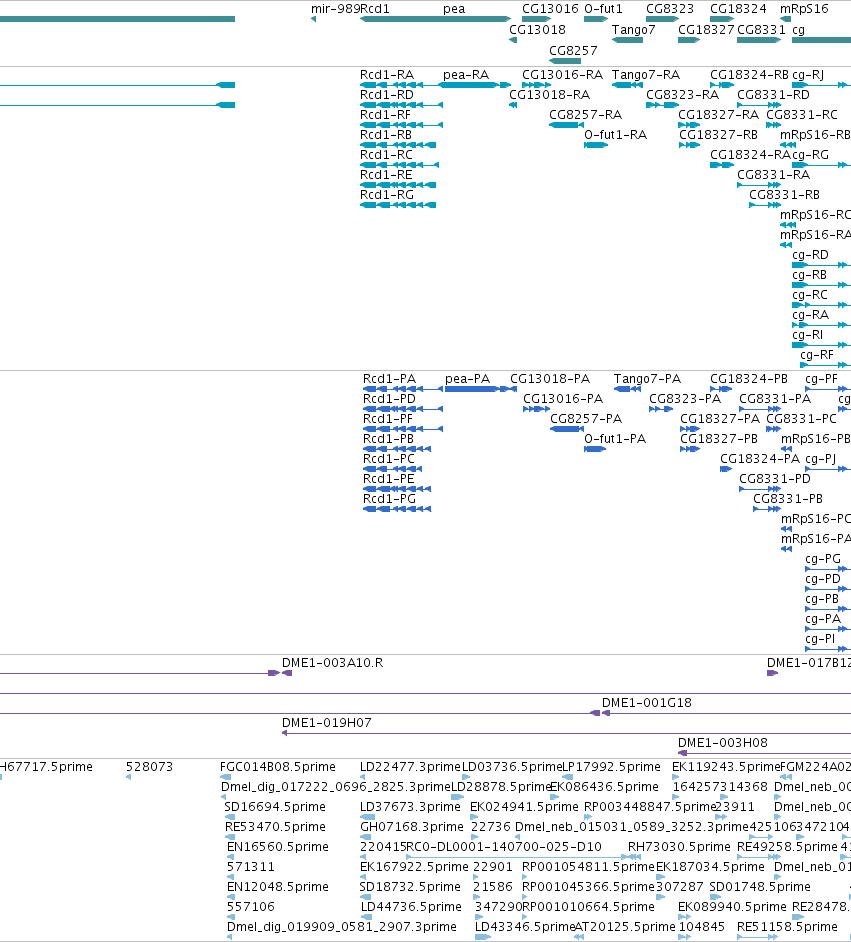The height and width of the screenshot is (942, 851).
Task: Open the CG8323-PA protein label
Action: point(685,399)
